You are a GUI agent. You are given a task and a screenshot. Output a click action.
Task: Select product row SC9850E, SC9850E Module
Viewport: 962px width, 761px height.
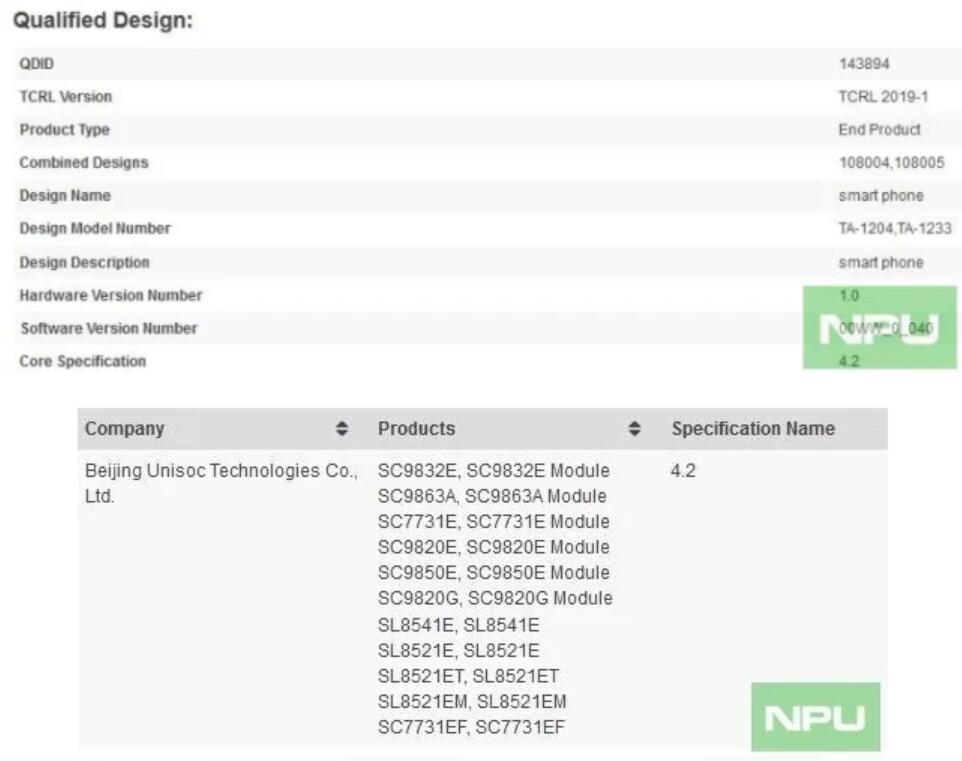pos(494,573)
